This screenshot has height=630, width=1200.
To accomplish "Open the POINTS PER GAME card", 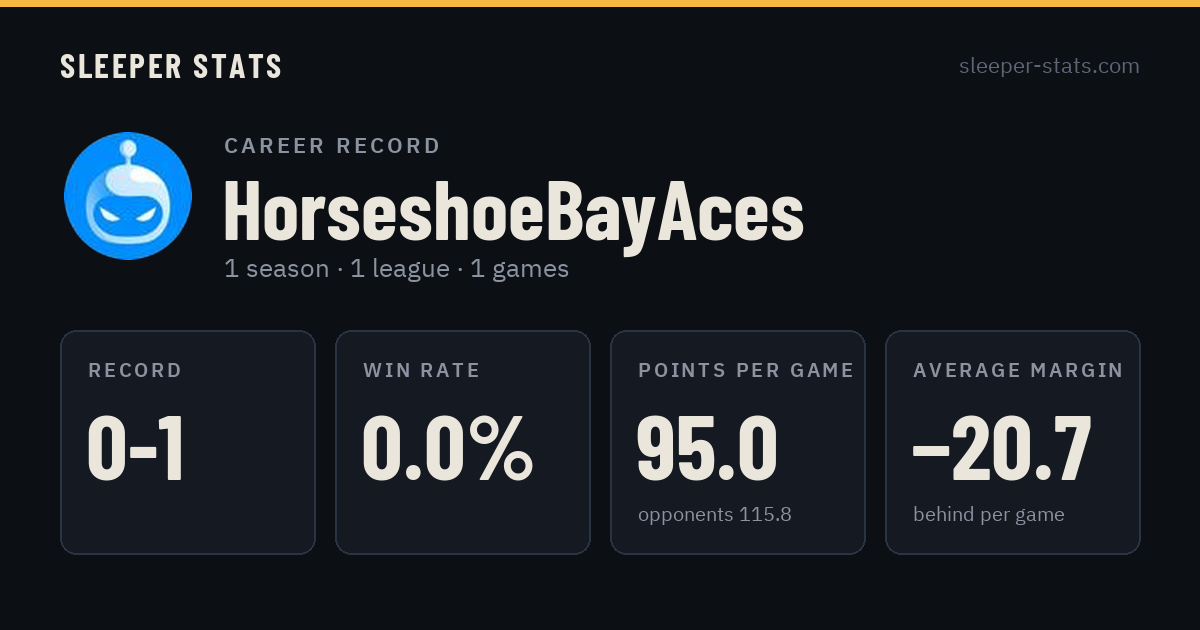I will 738,442.
